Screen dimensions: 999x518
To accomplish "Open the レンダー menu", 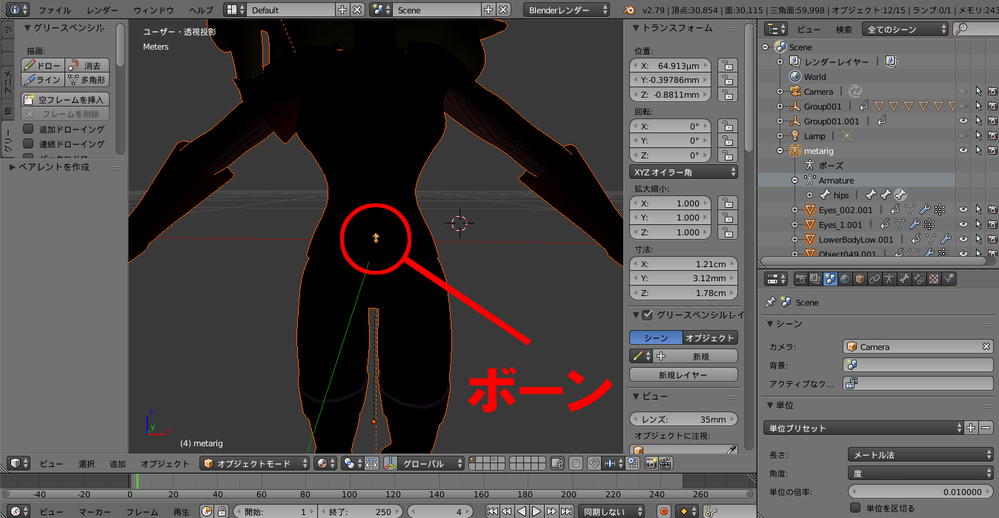I will [x=102, y=9].
